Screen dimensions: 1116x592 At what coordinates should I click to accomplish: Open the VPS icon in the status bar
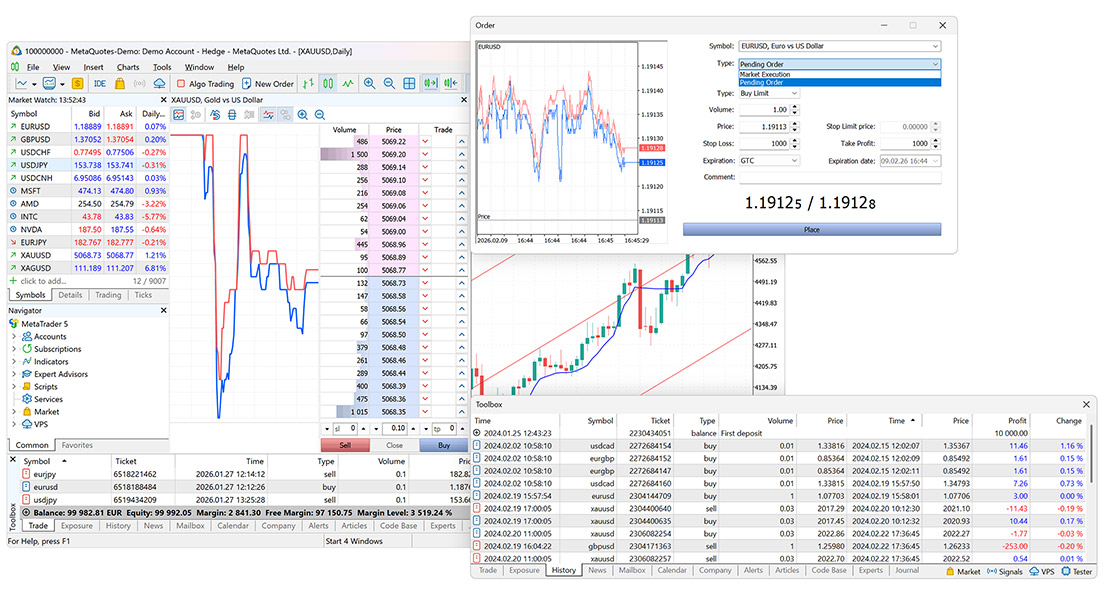(1043, 571)
